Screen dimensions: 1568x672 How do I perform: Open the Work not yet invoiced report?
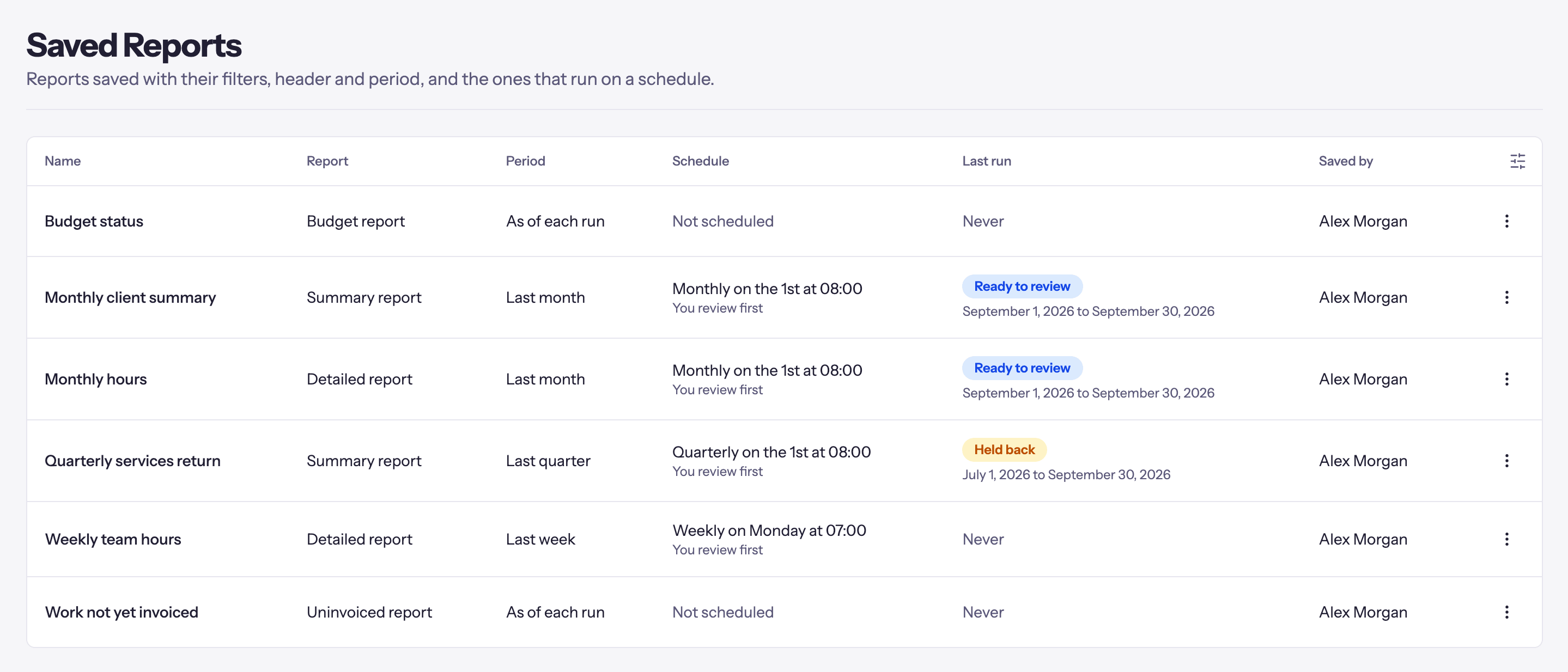click(121, 613)
